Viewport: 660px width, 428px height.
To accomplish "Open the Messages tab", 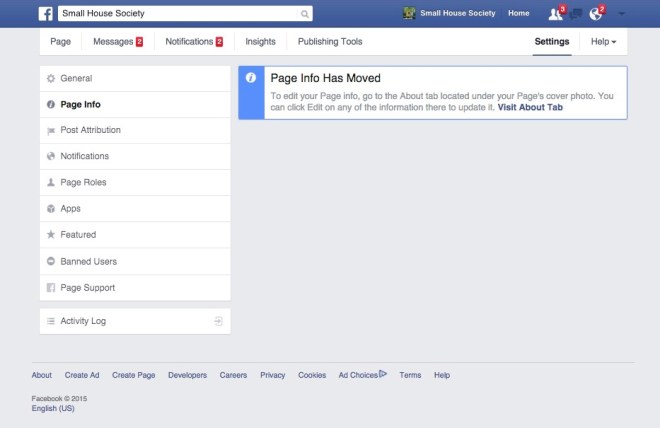I will click(118, 42).
